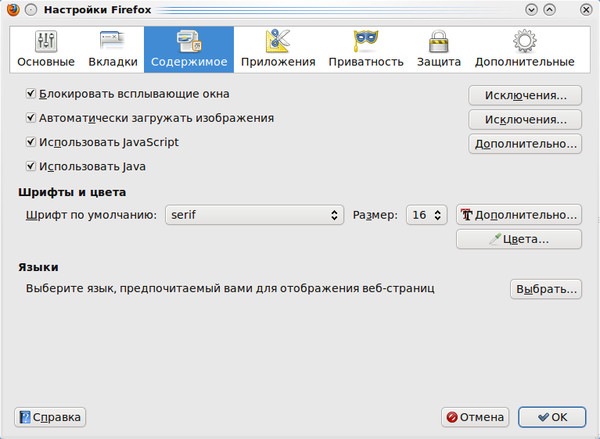Maximize window with up-chevron button
The height and width of the screenshot is (439, 600).
[x=549, y=10]
